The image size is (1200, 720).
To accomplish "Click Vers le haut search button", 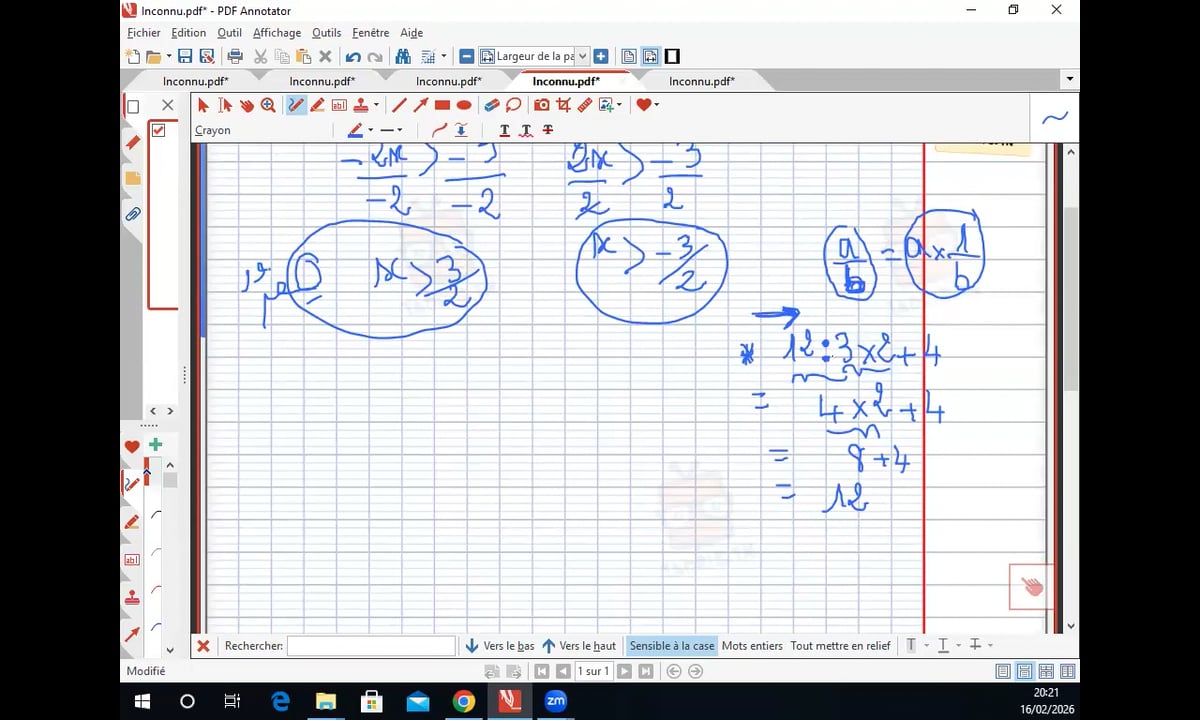I will tap(579, 646).
